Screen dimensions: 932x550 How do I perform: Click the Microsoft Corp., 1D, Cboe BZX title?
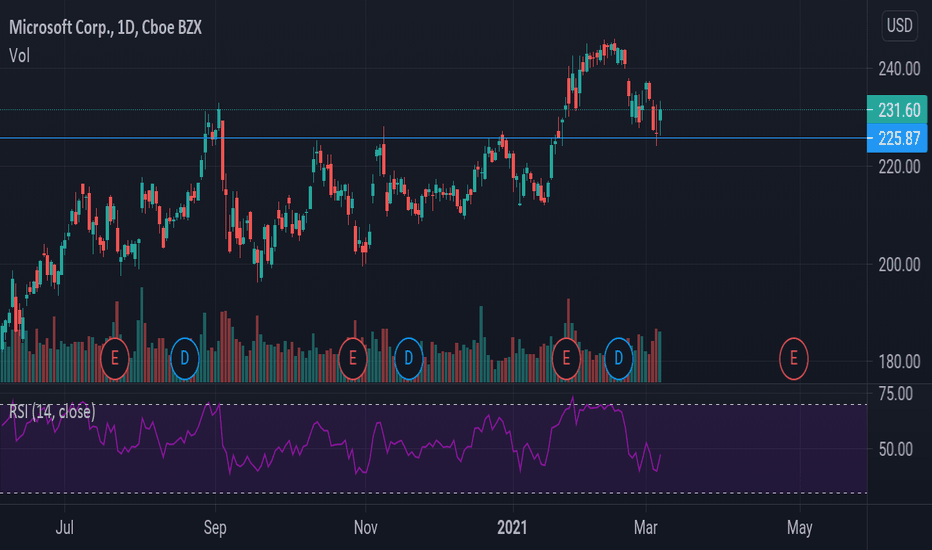pos(105,27)
